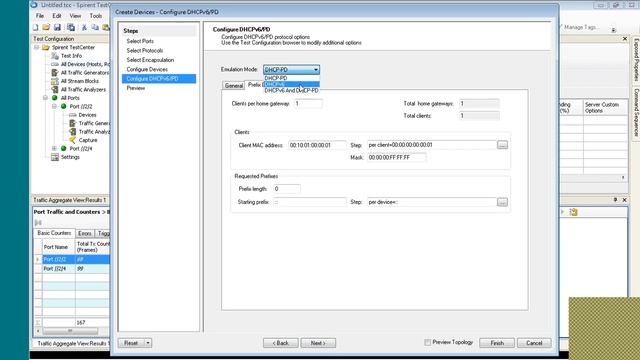640x360 pixels.
Task: Click the All Traffic Generators icon
Action: (55, 72)
